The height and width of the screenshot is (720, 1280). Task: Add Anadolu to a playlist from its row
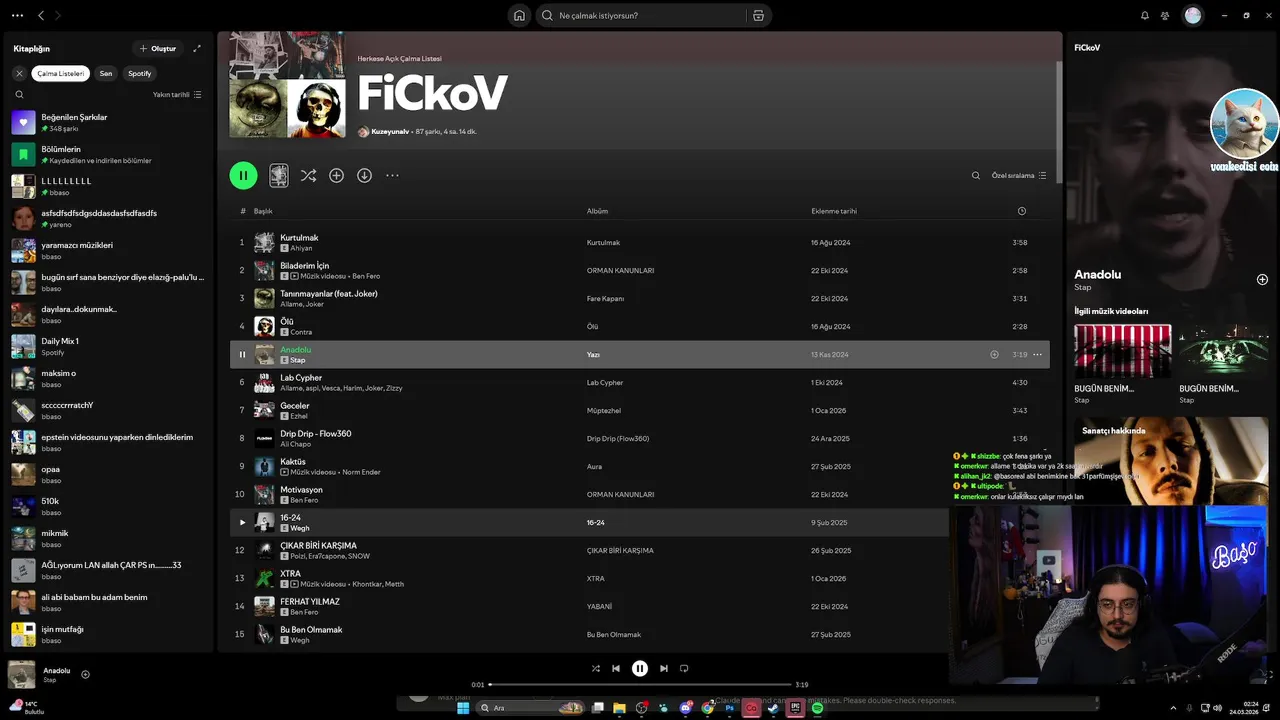[994, 354]
